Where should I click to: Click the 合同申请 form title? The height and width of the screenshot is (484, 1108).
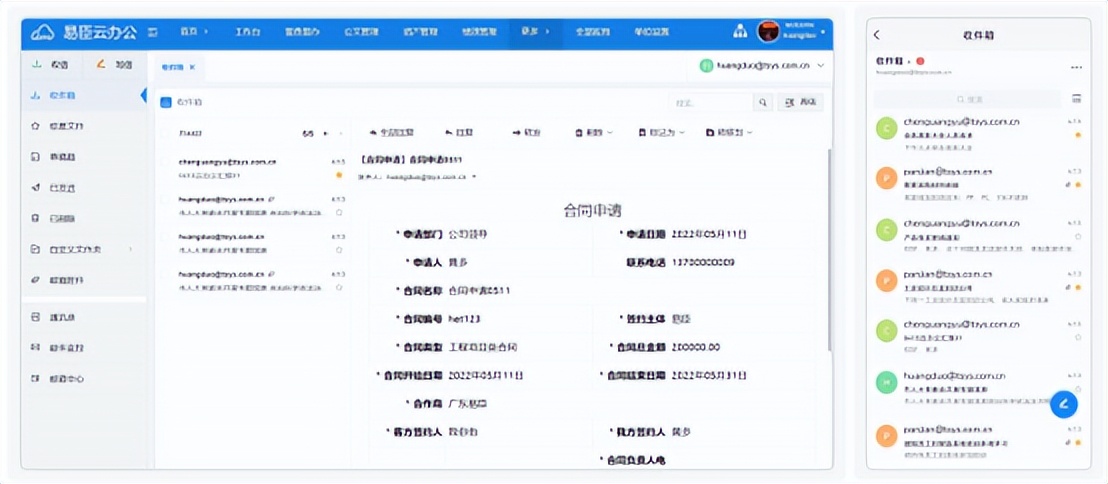(x=592, y=210)
